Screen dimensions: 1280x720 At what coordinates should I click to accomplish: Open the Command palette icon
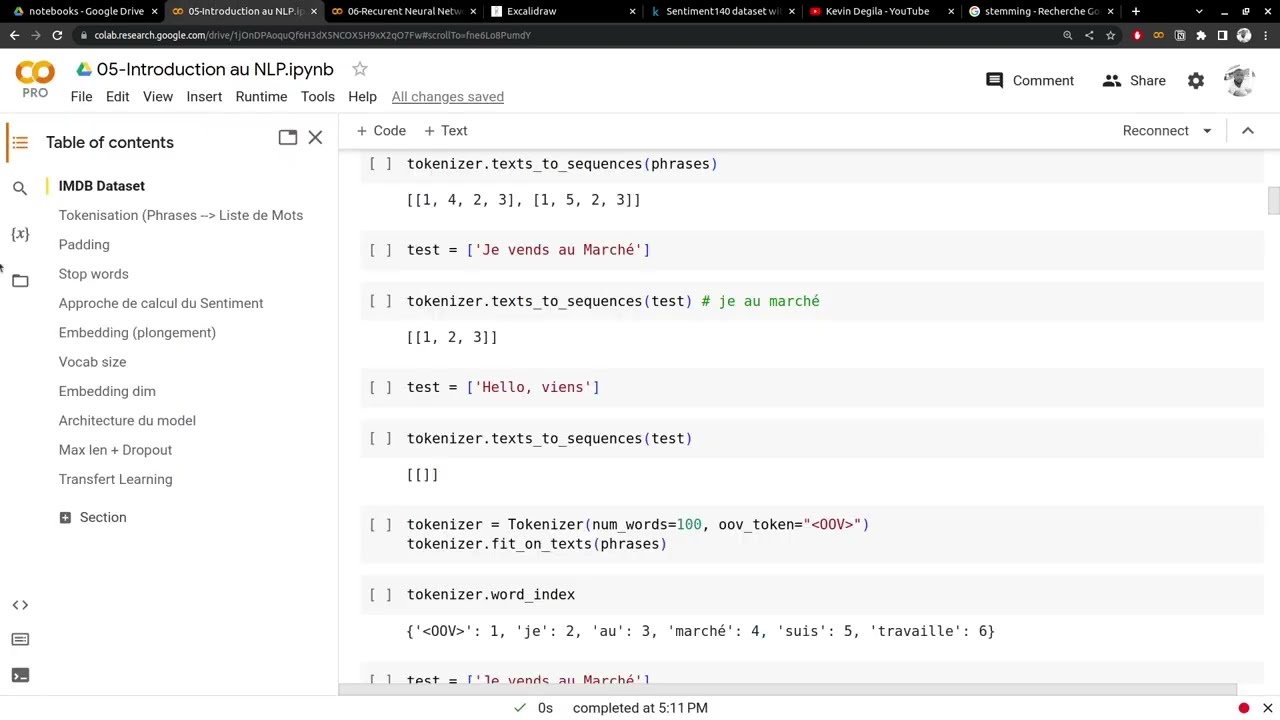point(20,640)
